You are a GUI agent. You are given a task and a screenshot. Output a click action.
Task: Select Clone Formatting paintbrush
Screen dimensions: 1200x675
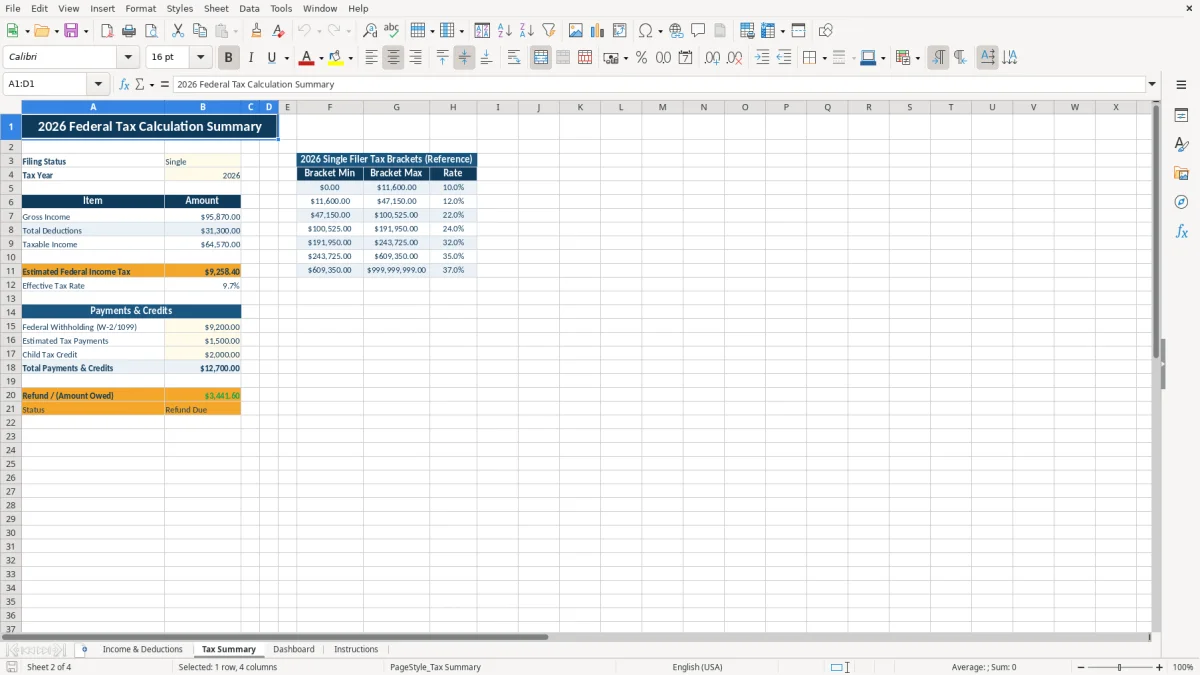pyautogui.click(x=256, y=31)
